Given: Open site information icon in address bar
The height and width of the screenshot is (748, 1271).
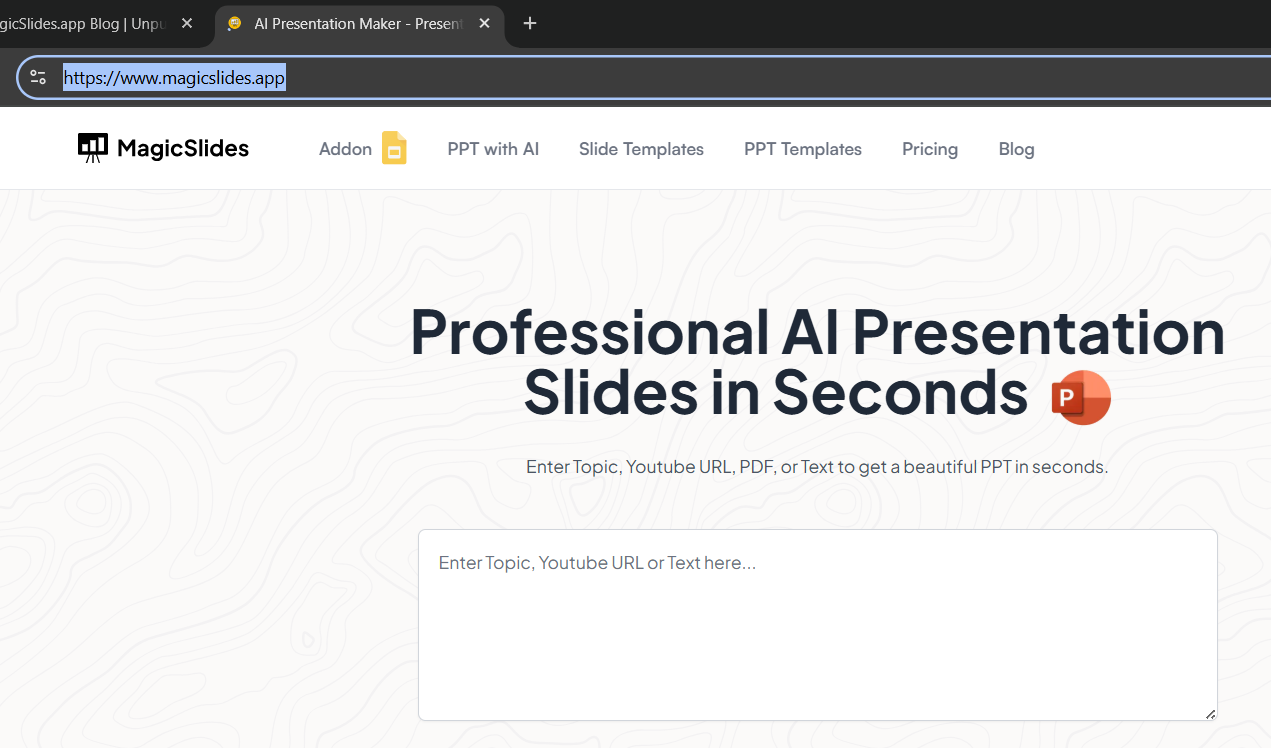Looking at the screenshot, I should 38,77.
